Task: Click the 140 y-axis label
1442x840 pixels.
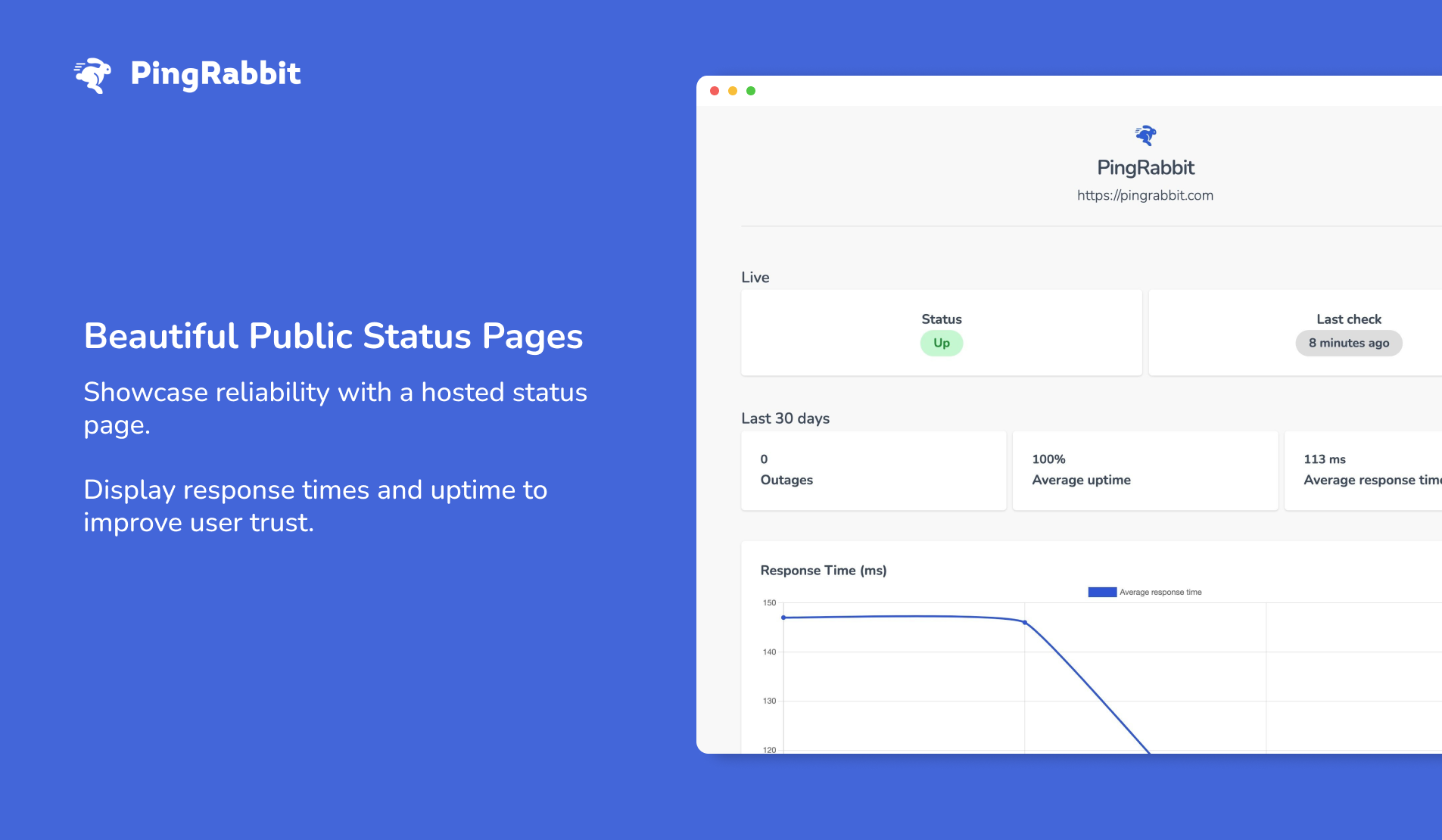Action: [x=769, y=652]
